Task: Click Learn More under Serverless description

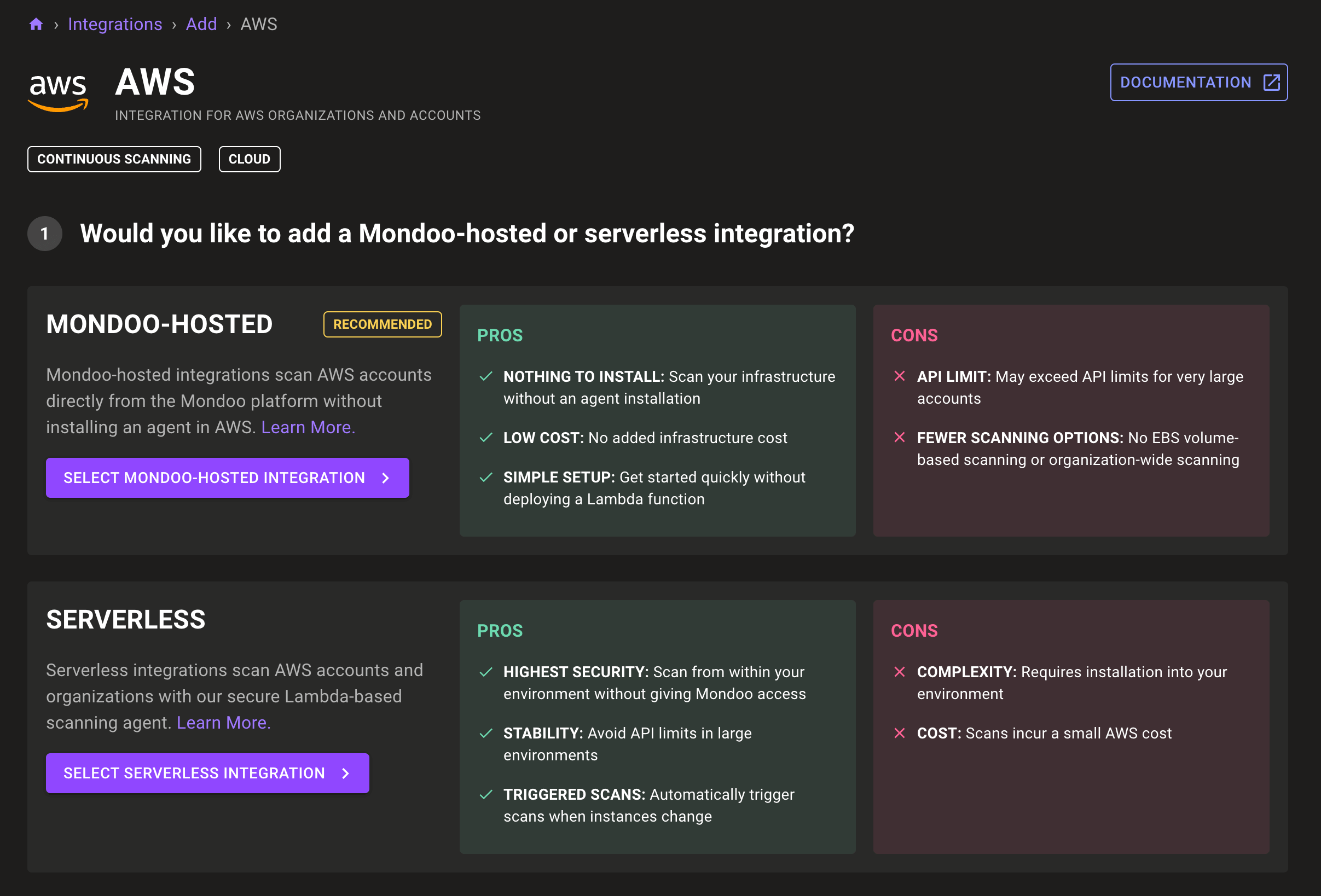Action: pyautogui.click(x=223, y=722)
